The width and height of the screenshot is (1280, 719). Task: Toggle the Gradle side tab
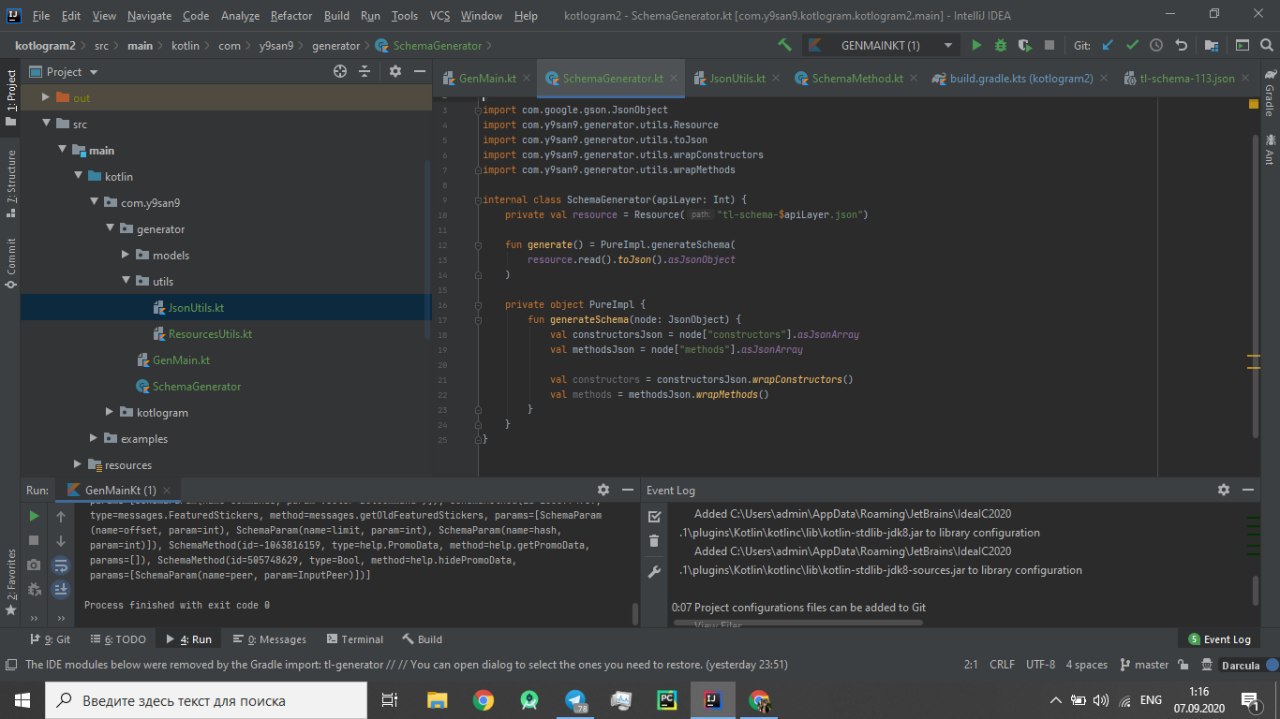click(x=1269, y=94)
